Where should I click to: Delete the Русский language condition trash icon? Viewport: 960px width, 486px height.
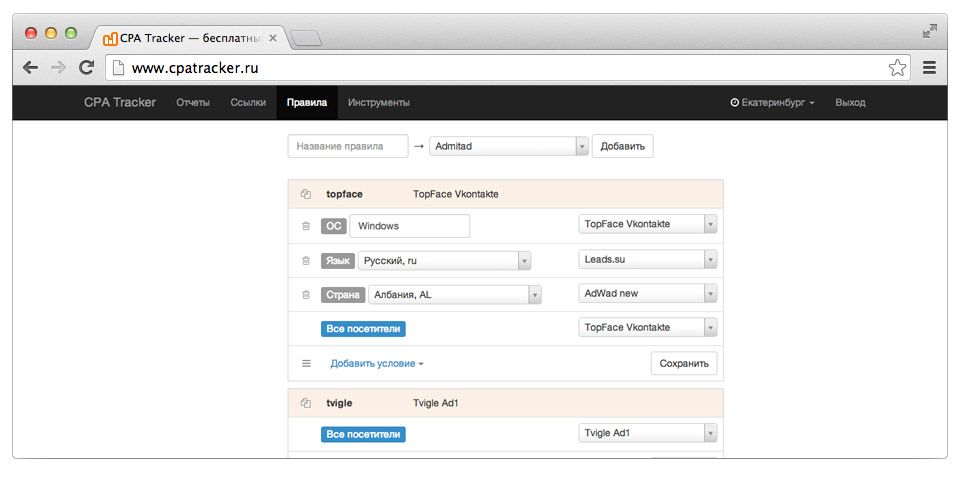click(x=306, y=261)
